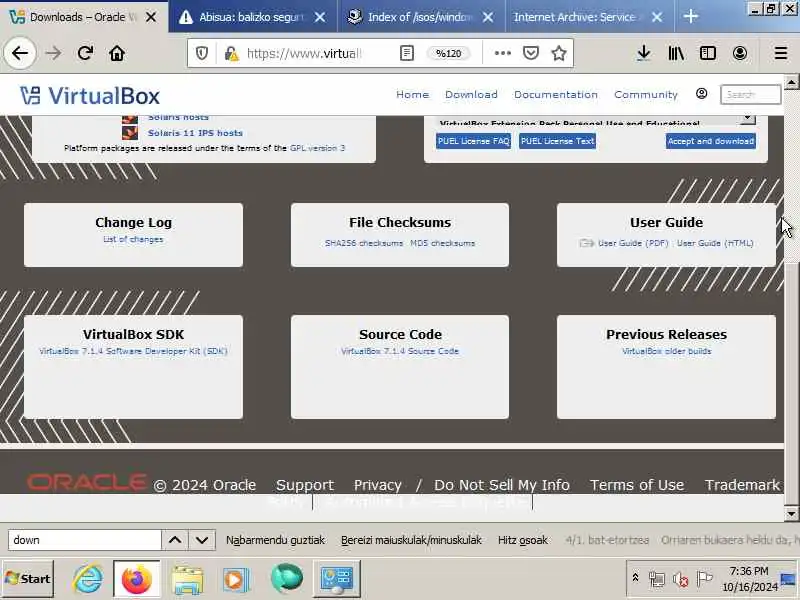Go back to the previous page
Image resolution: width=800 pixels, height=600 pixels.
pos(20,53)
